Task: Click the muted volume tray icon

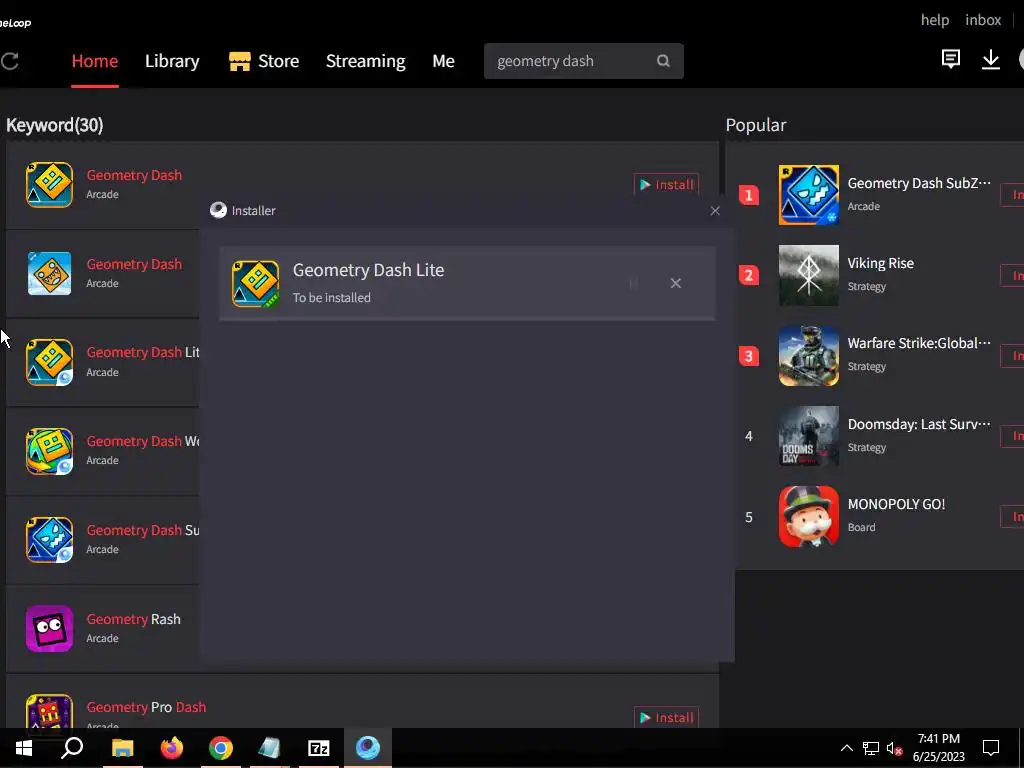Action: click(x=894, y=748)
